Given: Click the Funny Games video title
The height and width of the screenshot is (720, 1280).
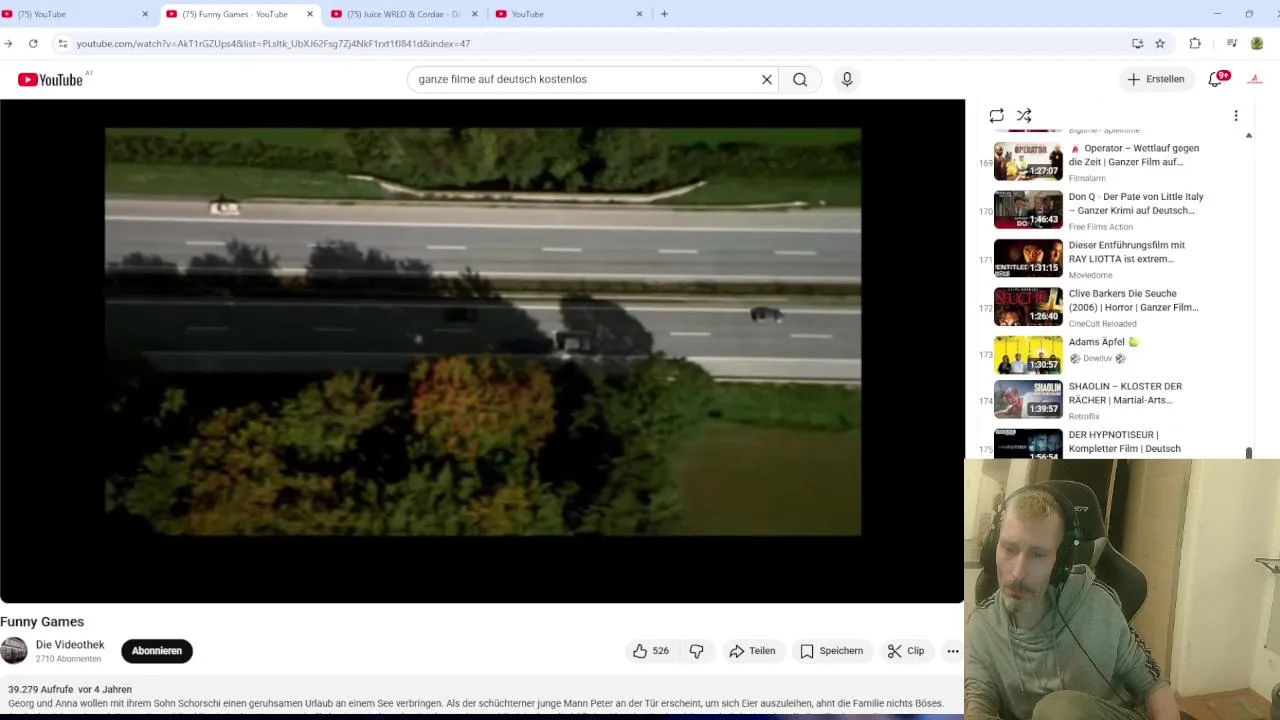Looking at the screenshot, I should pos(42,622).
